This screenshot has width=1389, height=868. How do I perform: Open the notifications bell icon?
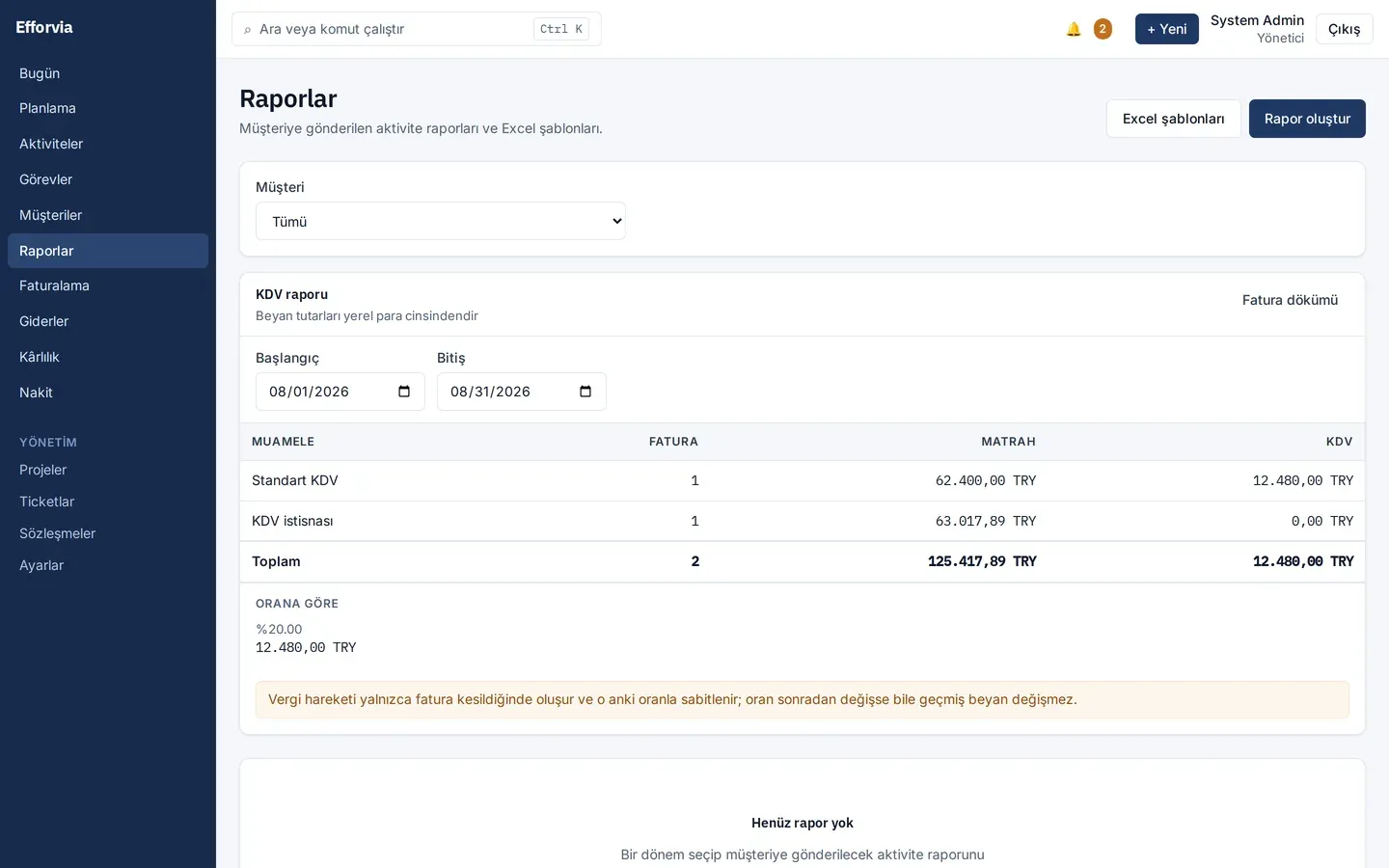pos(1074,29)
